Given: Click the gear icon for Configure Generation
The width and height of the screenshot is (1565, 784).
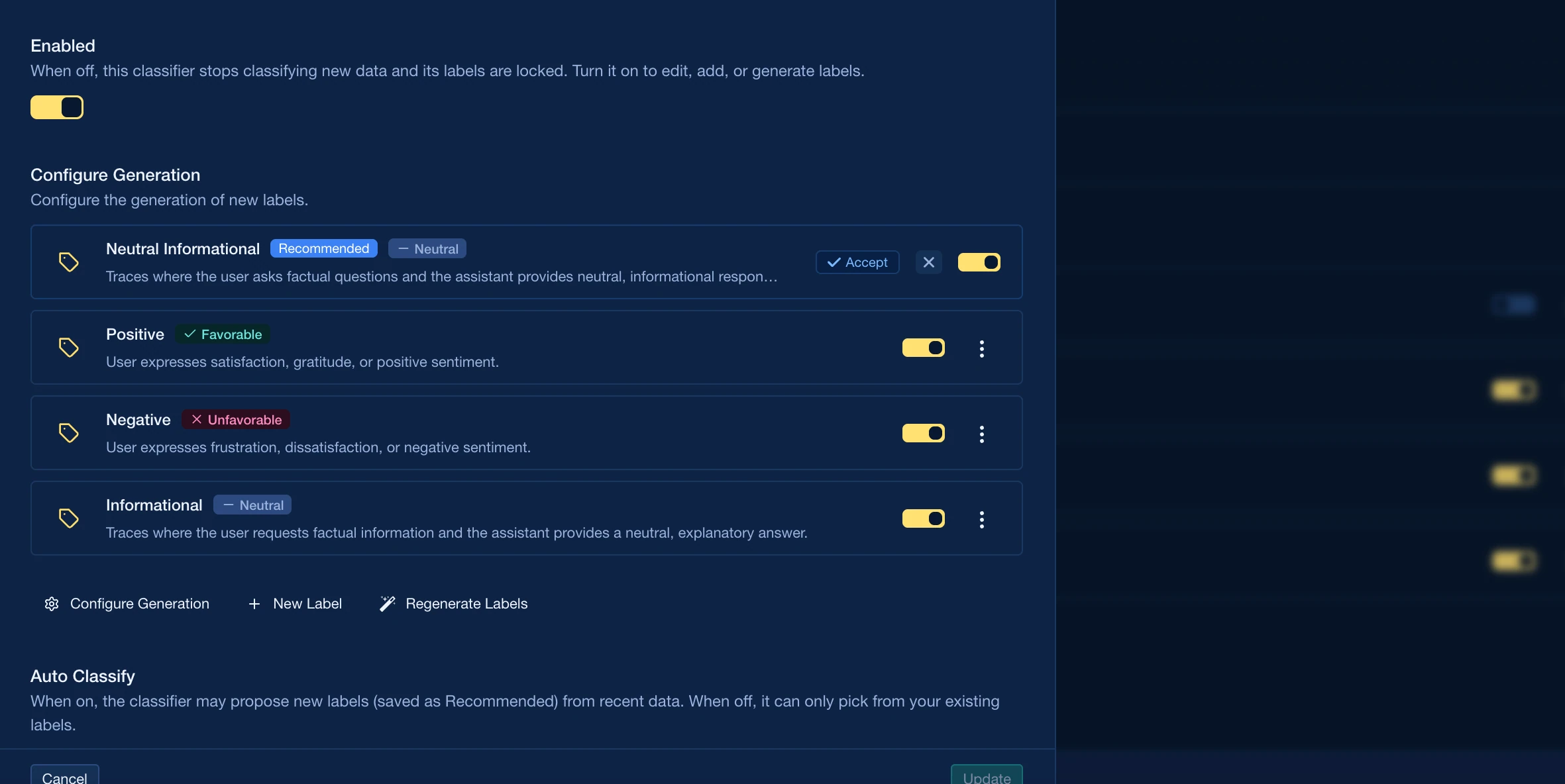Looking at the screenshot, I should coord(52,604).
